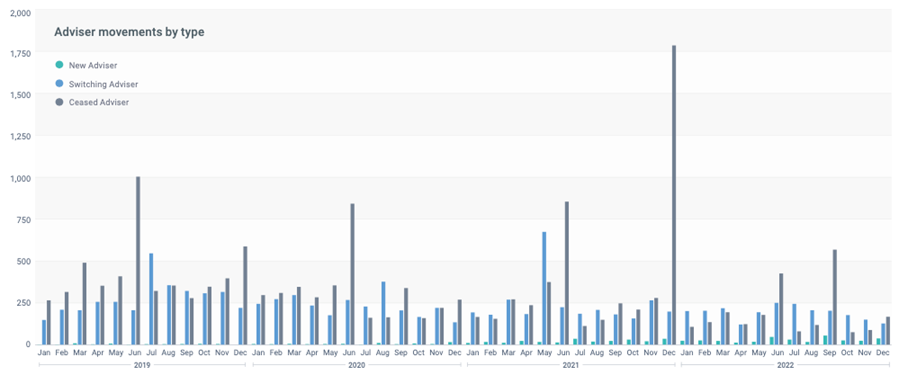Click the Ceased Adviser bar for Mar 2019
The image size is (908, 385).
coord(84,304)
